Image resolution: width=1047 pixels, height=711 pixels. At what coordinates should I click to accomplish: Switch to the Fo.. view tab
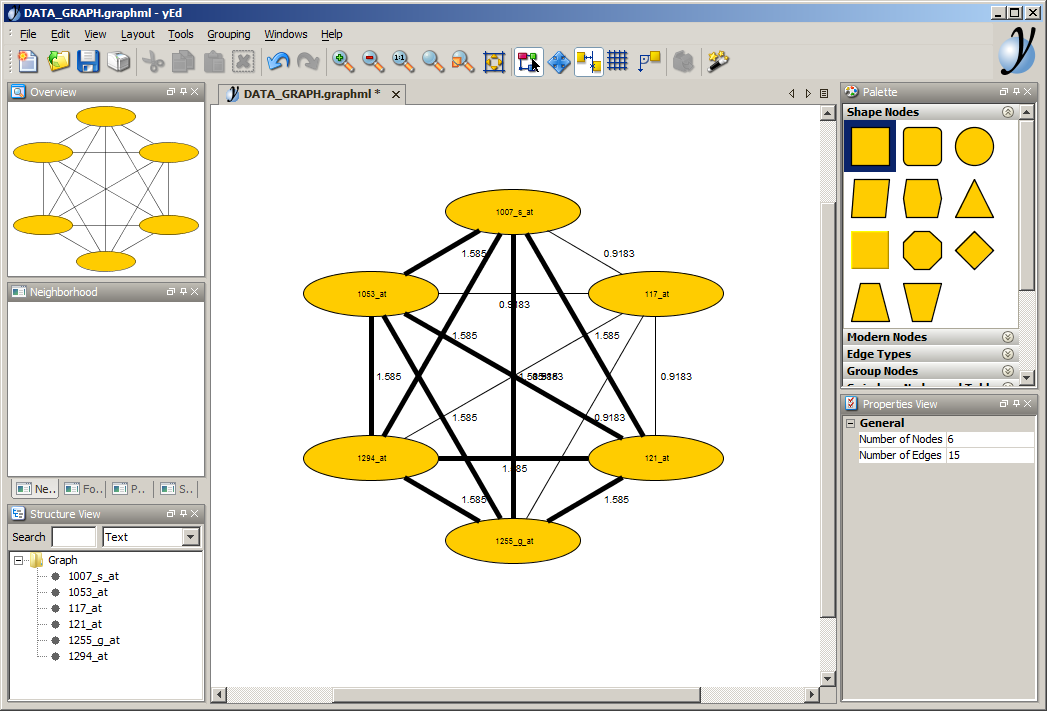click(83, 489)
